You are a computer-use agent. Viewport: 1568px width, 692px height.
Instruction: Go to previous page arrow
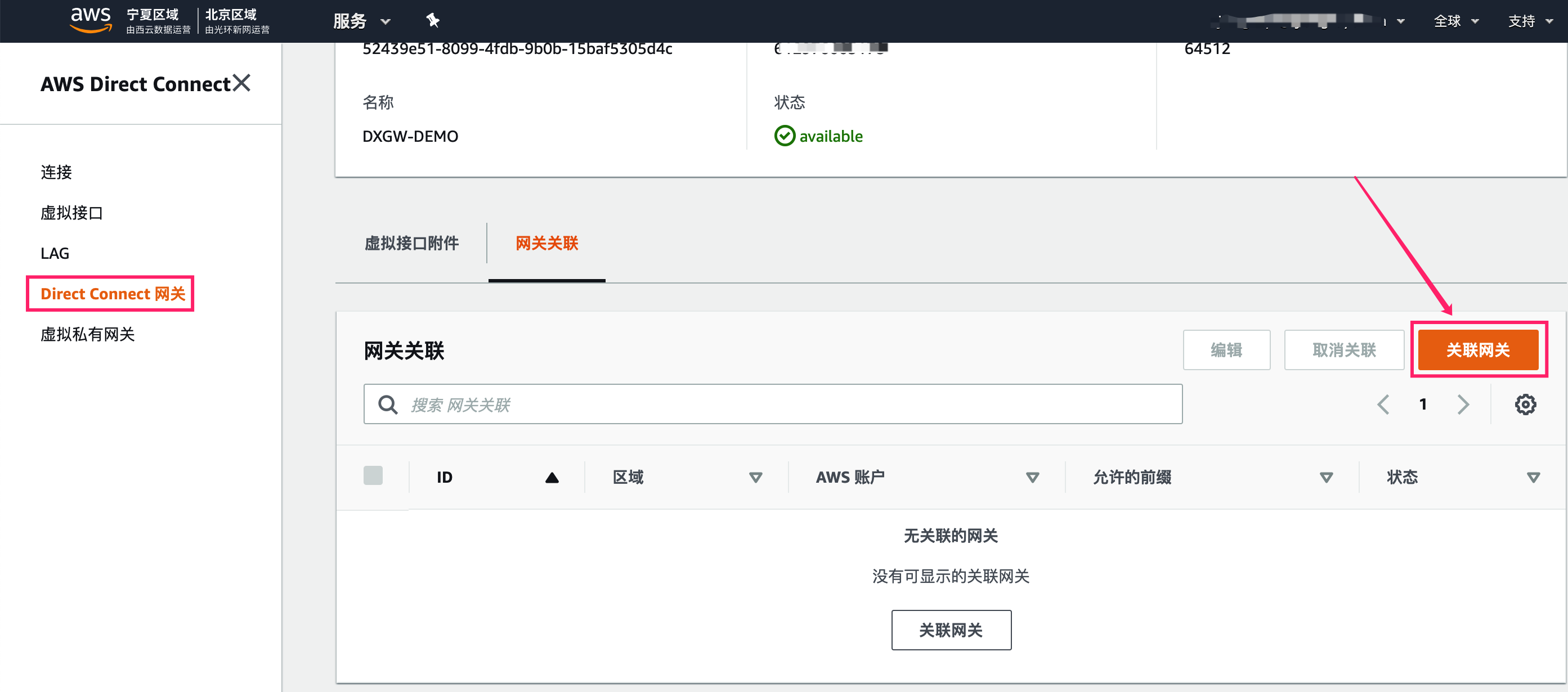tap(1383, 404)
